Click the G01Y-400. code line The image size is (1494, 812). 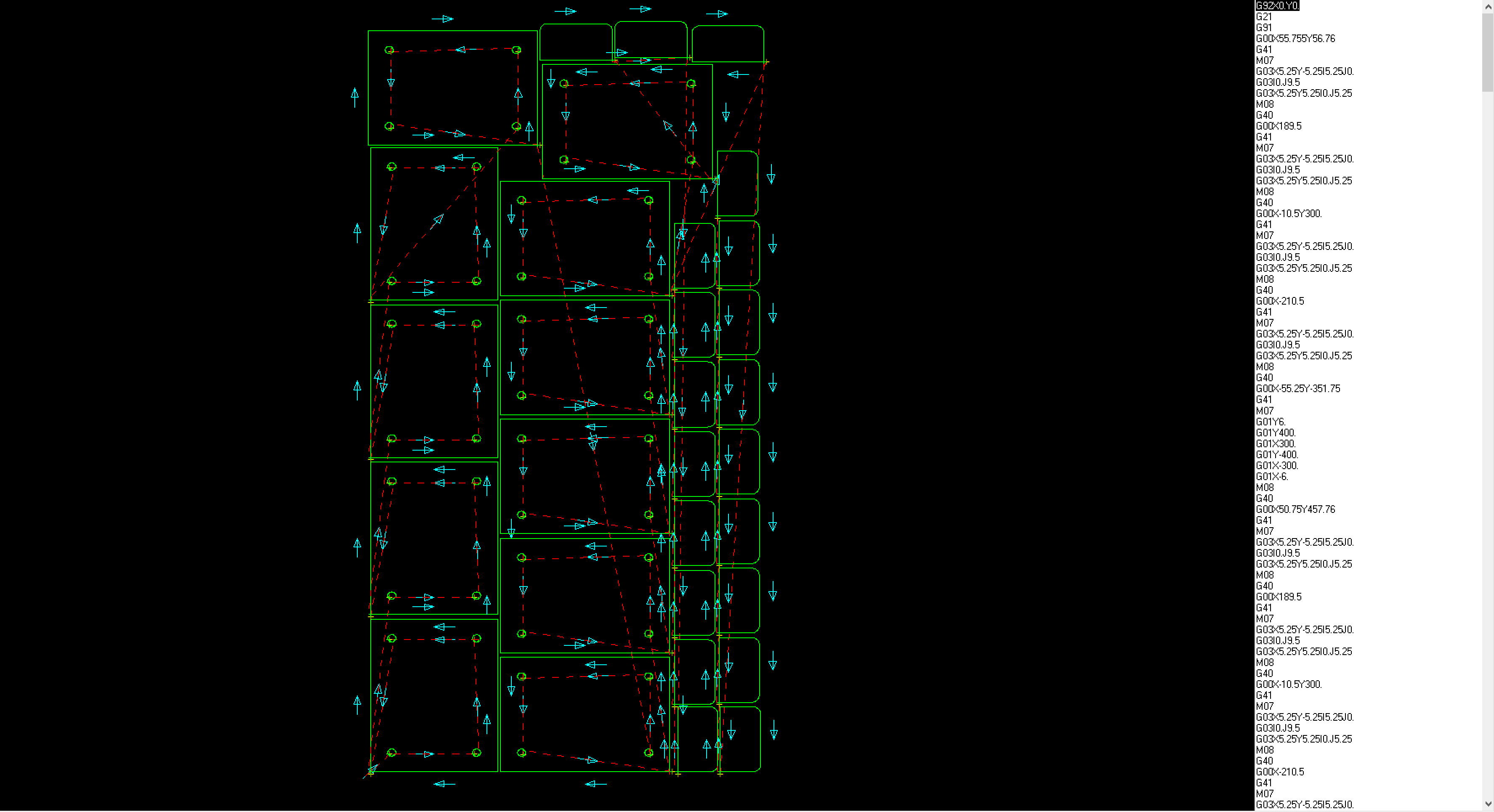coord(1276,455)
